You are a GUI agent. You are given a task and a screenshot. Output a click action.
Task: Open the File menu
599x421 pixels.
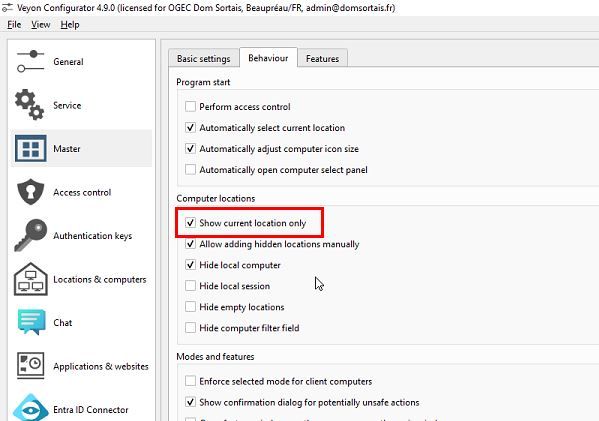(x=14, y=25)
